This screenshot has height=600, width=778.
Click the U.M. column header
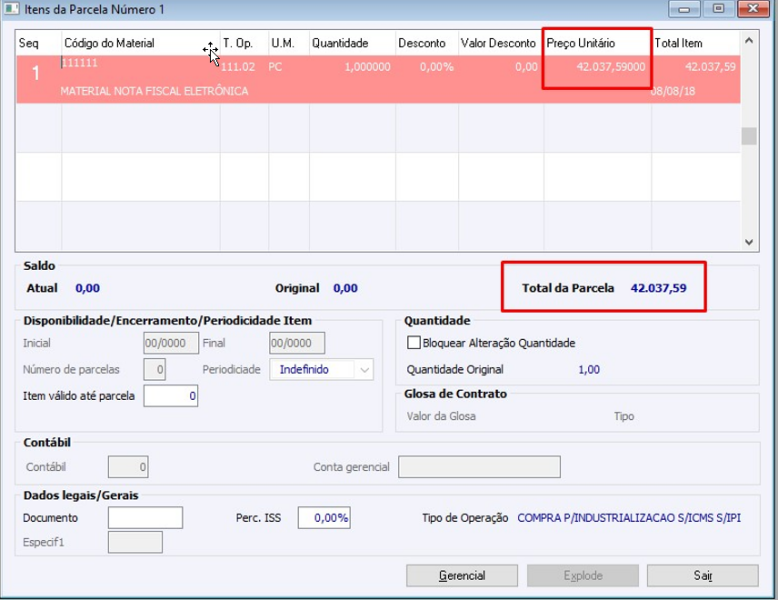pyautogui.click(x=289, y=43)
